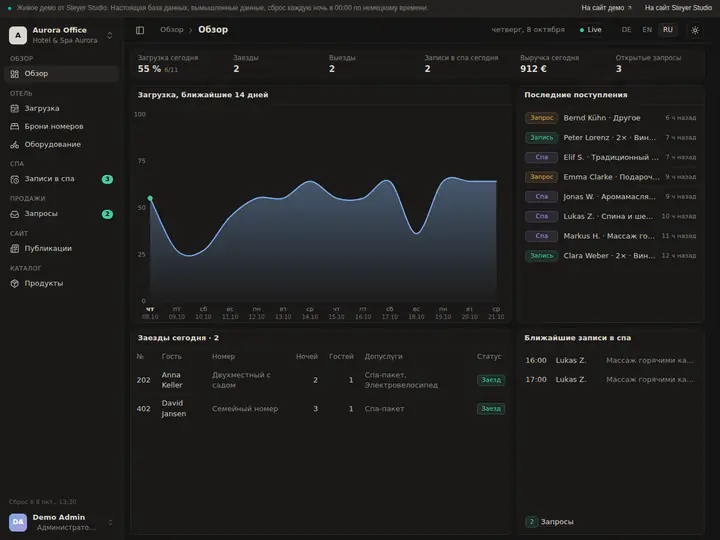The width and height of the screenshot is (720, 540).
Task: Click the Спа tag on Elif S. row
Action: (x=541, y=158)
